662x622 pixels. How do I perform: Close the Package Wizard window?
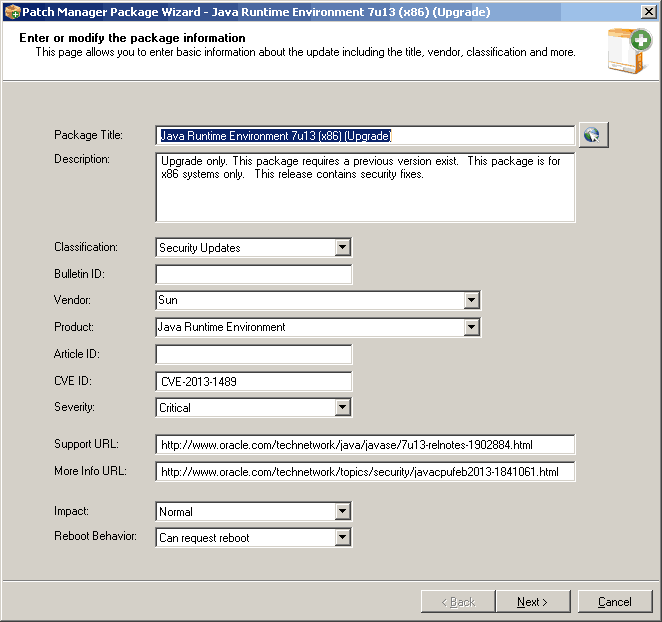pyautogui.click(x=648, y=11)
